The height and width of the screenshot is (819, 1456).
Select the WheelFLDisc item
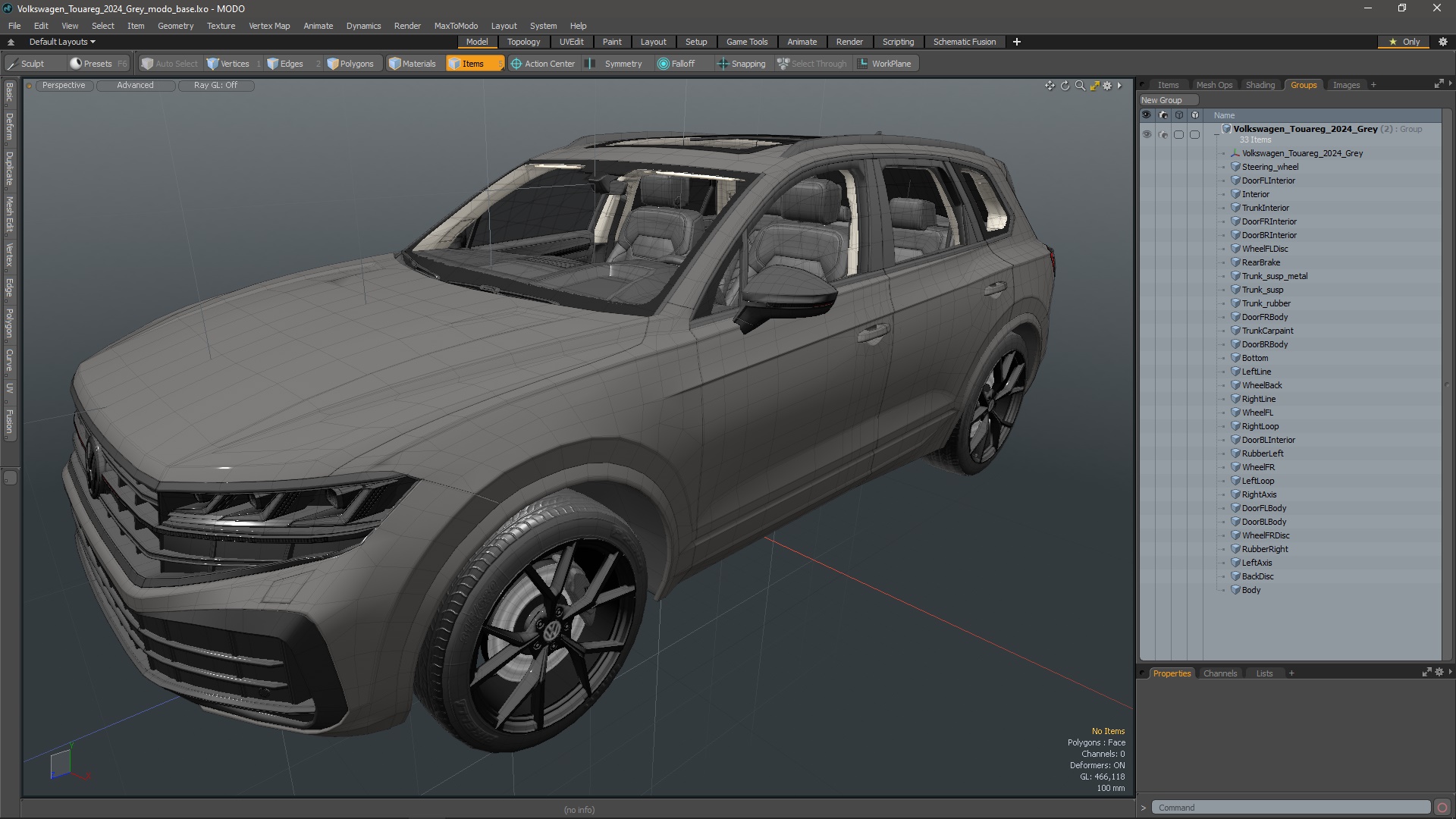tap(1265, 249)
